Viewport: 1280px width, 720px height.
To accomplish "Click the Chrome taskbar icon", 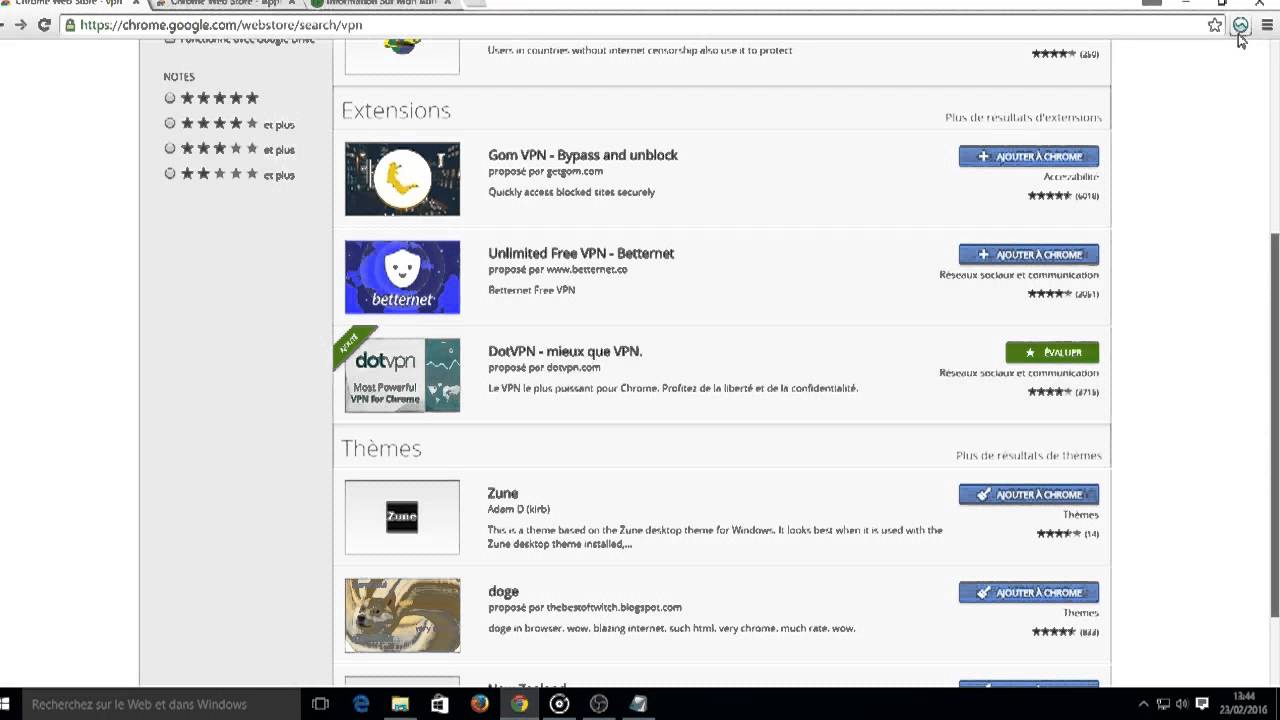I will click(519, 704).
